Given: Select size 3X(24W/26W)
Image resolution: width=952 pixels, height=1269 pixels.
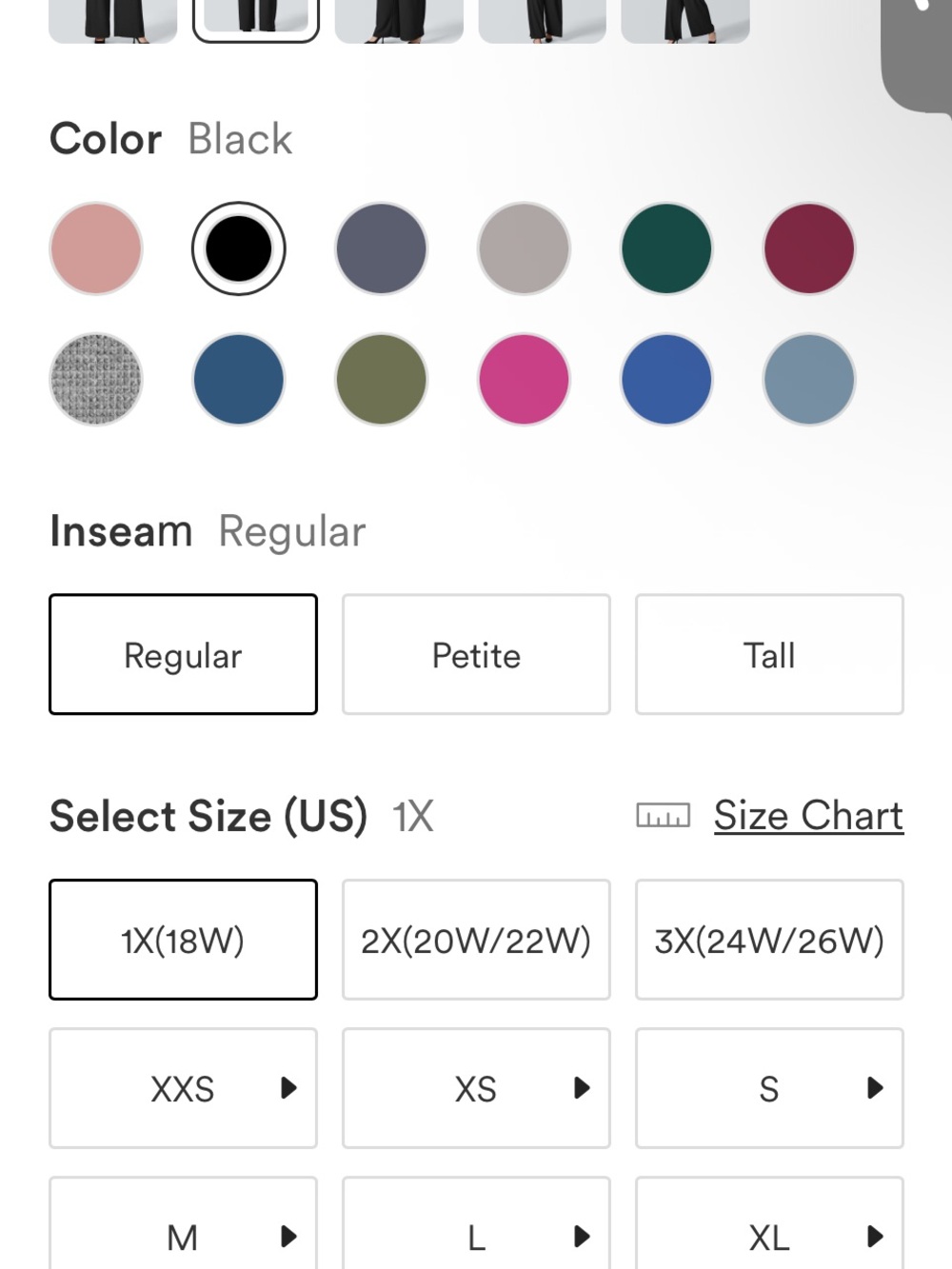Looking at the screenshot, I should click(x=769, y=940).
